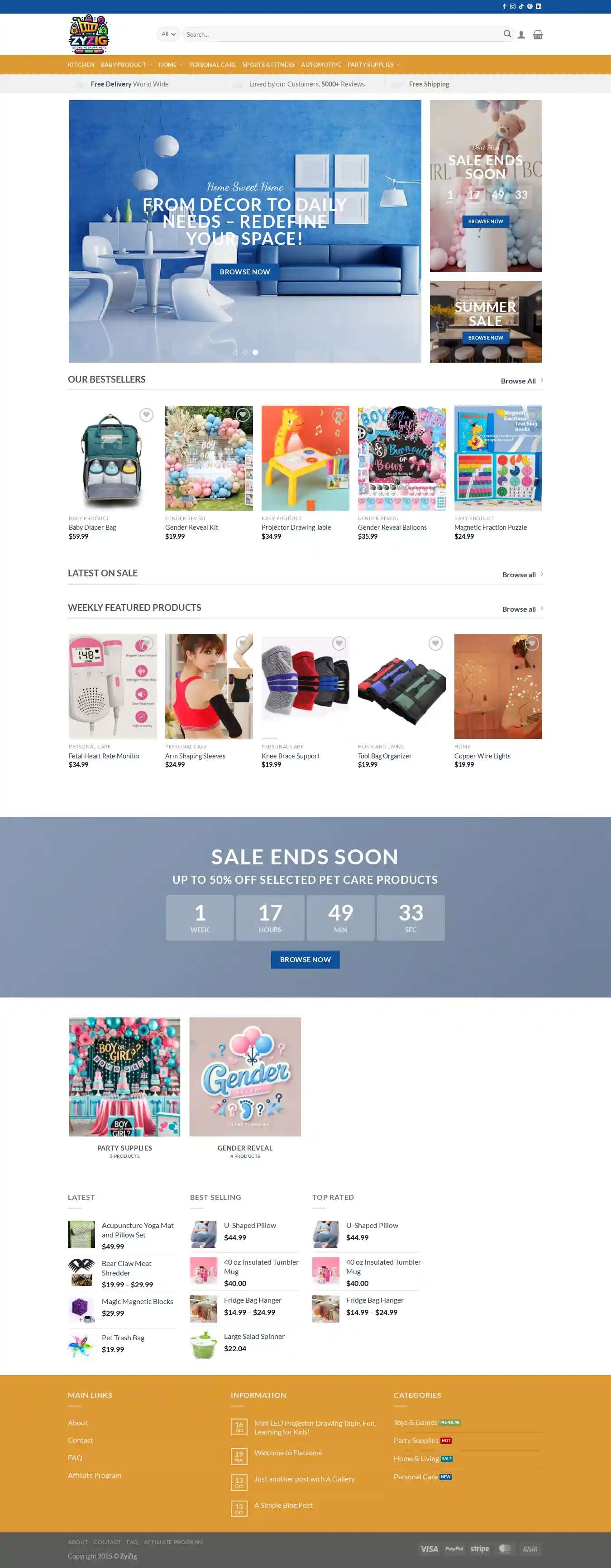Toggle wishlist heart on Tool Bag Organizer

(x=435, y=643)
